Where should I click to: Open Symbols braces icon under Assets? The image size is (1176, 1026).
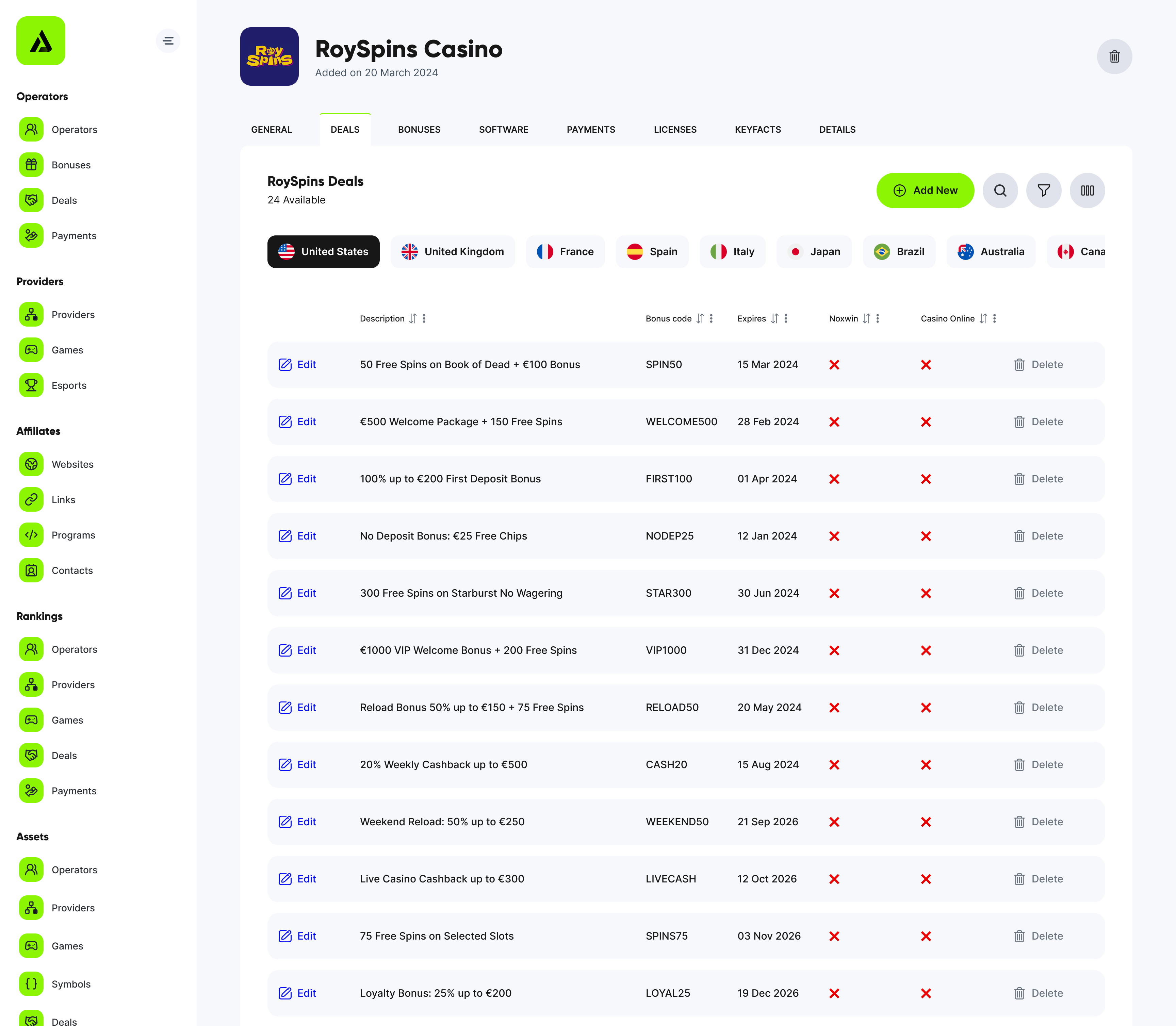pos(31,984)
